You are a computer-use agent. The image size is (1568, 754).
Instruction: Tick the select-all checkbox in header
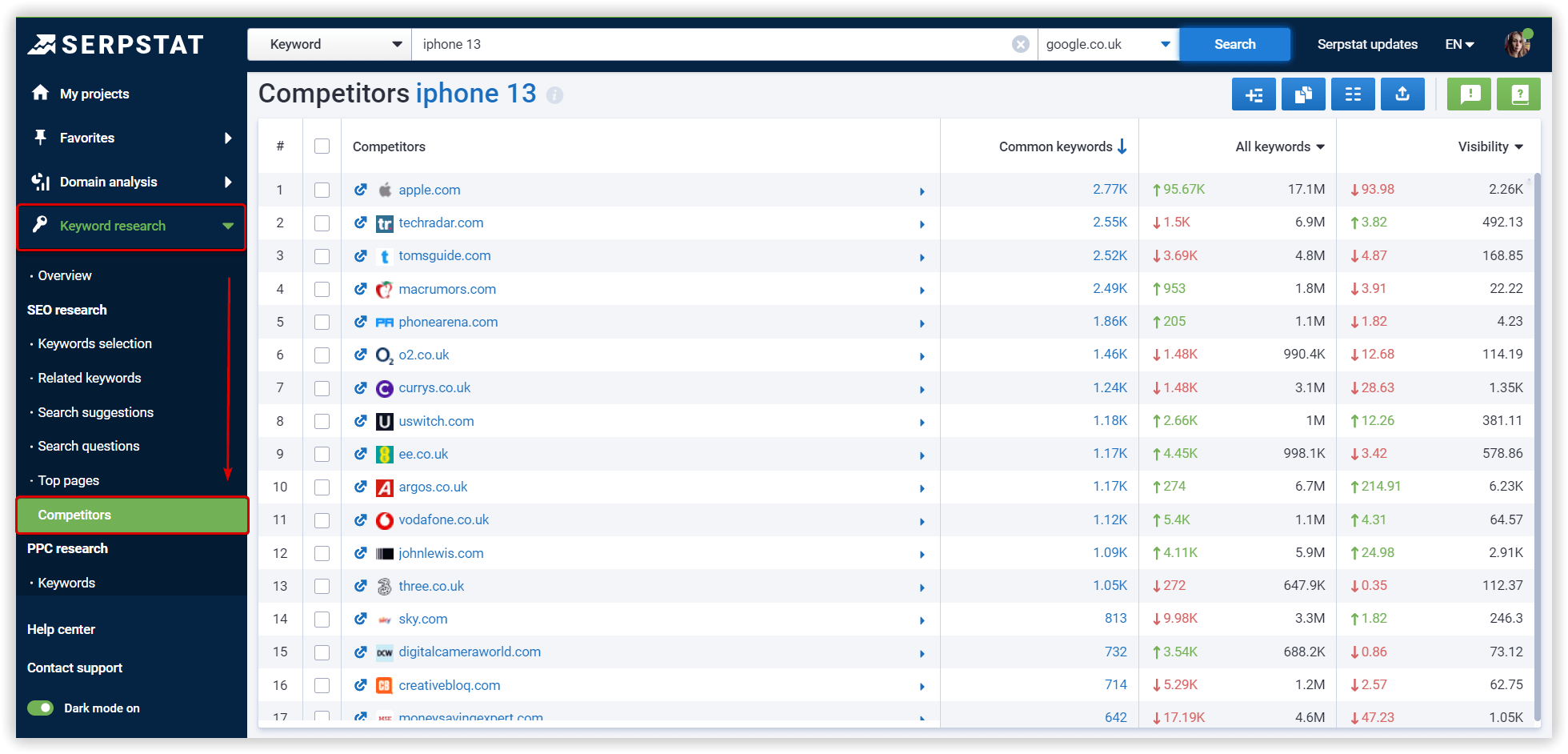click(x=322, y=146)
